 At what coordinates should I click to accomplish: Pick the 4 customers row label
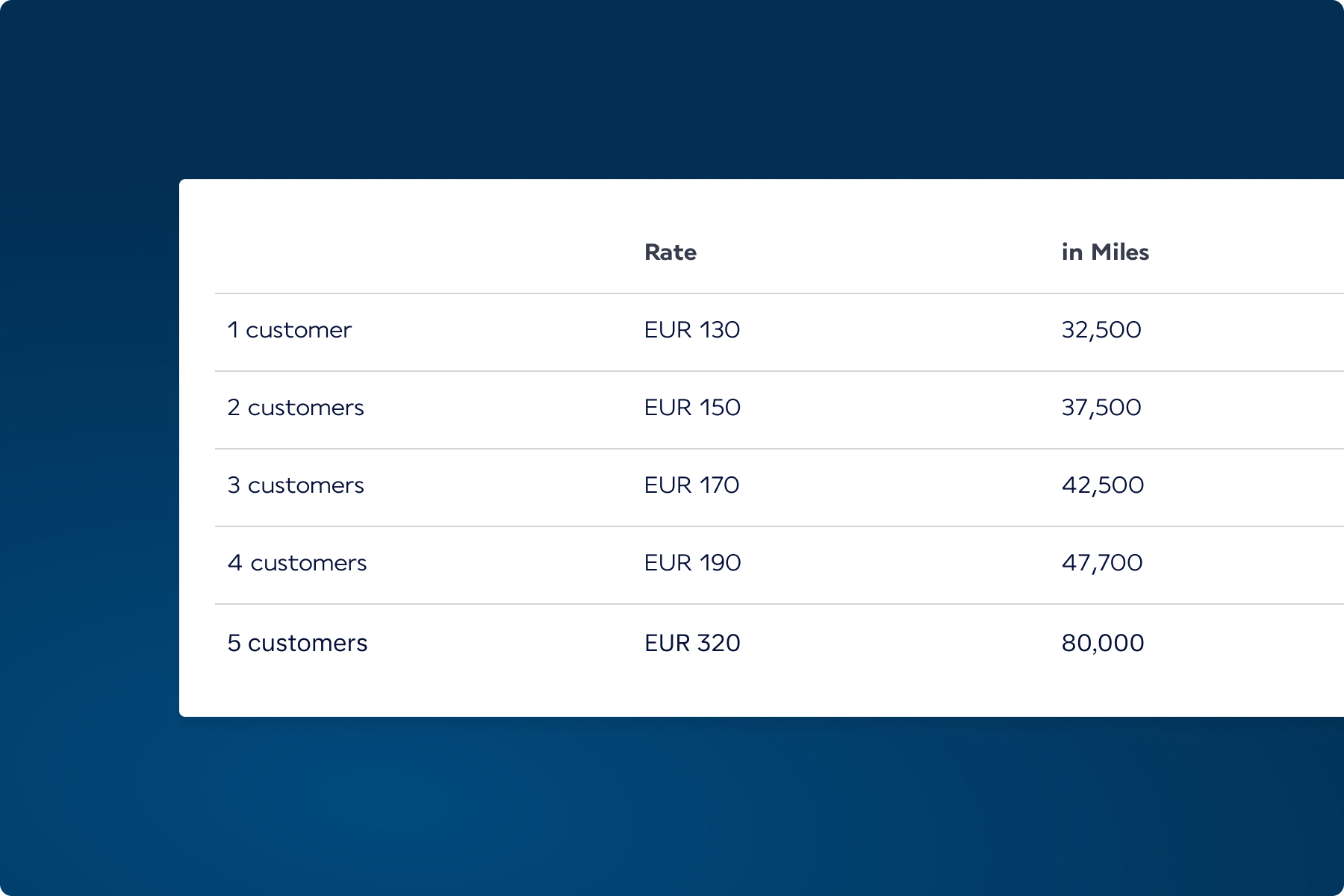tap(296, 563)
